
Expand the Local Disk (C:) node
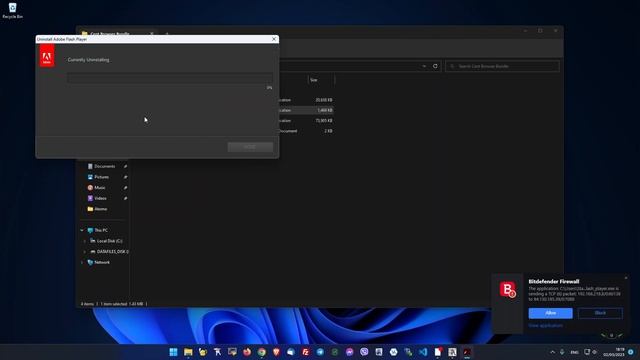[x=84, y=241]
